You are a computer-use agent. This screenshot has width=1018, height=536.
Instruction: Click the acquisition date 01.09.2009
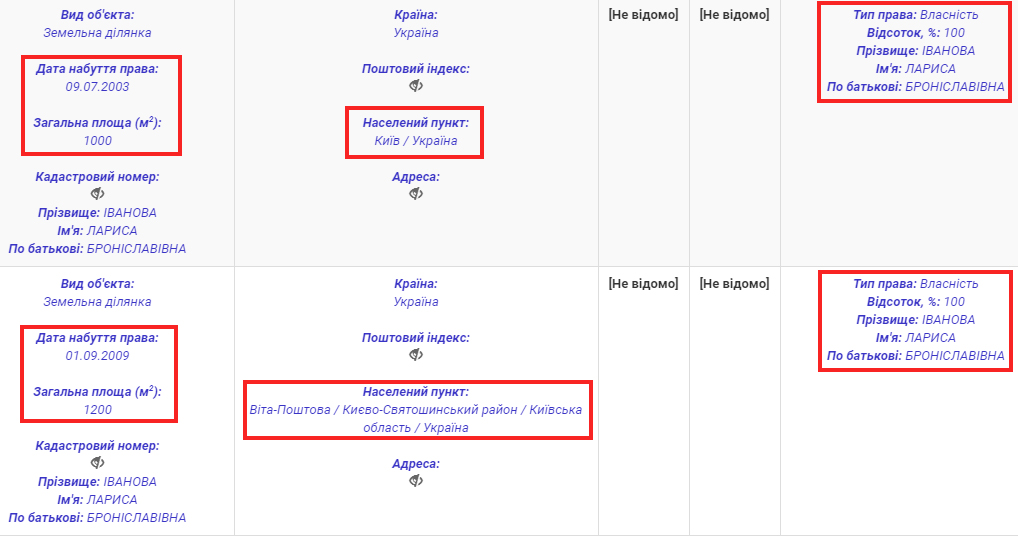click(x=97, y=355)
